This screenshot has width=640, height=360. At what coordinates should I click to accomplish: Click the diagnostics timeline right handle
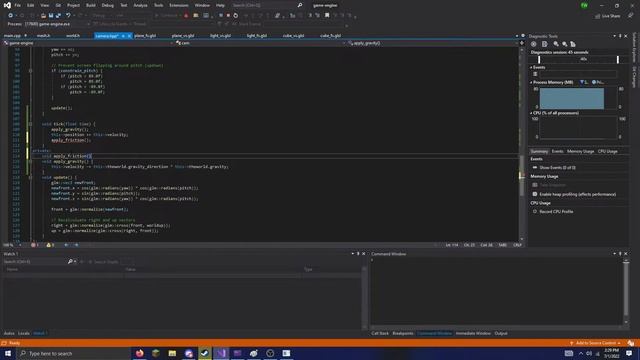coord(618,60)
